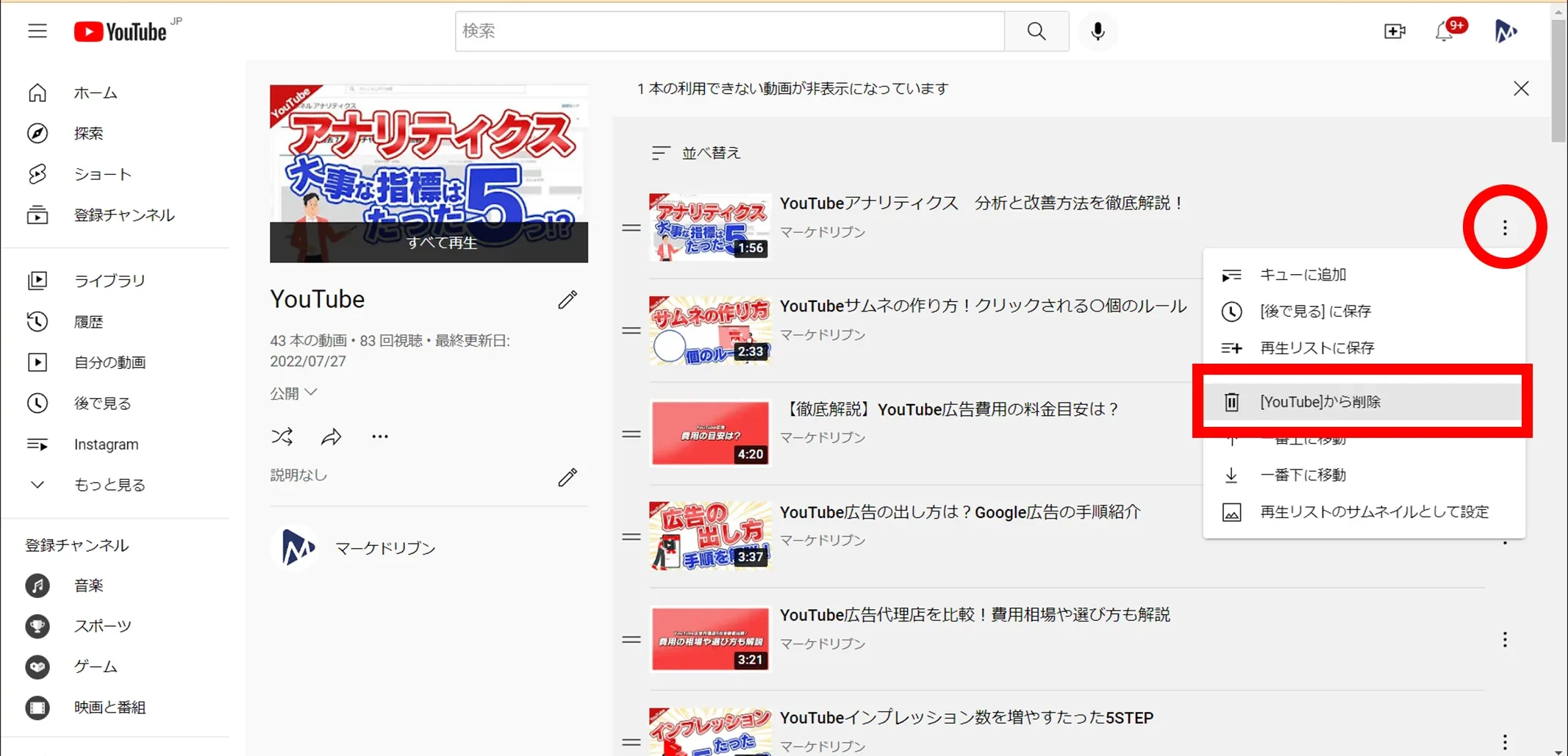
Task: Open playlist more options (three dots)
Action: tap(380, 436)
